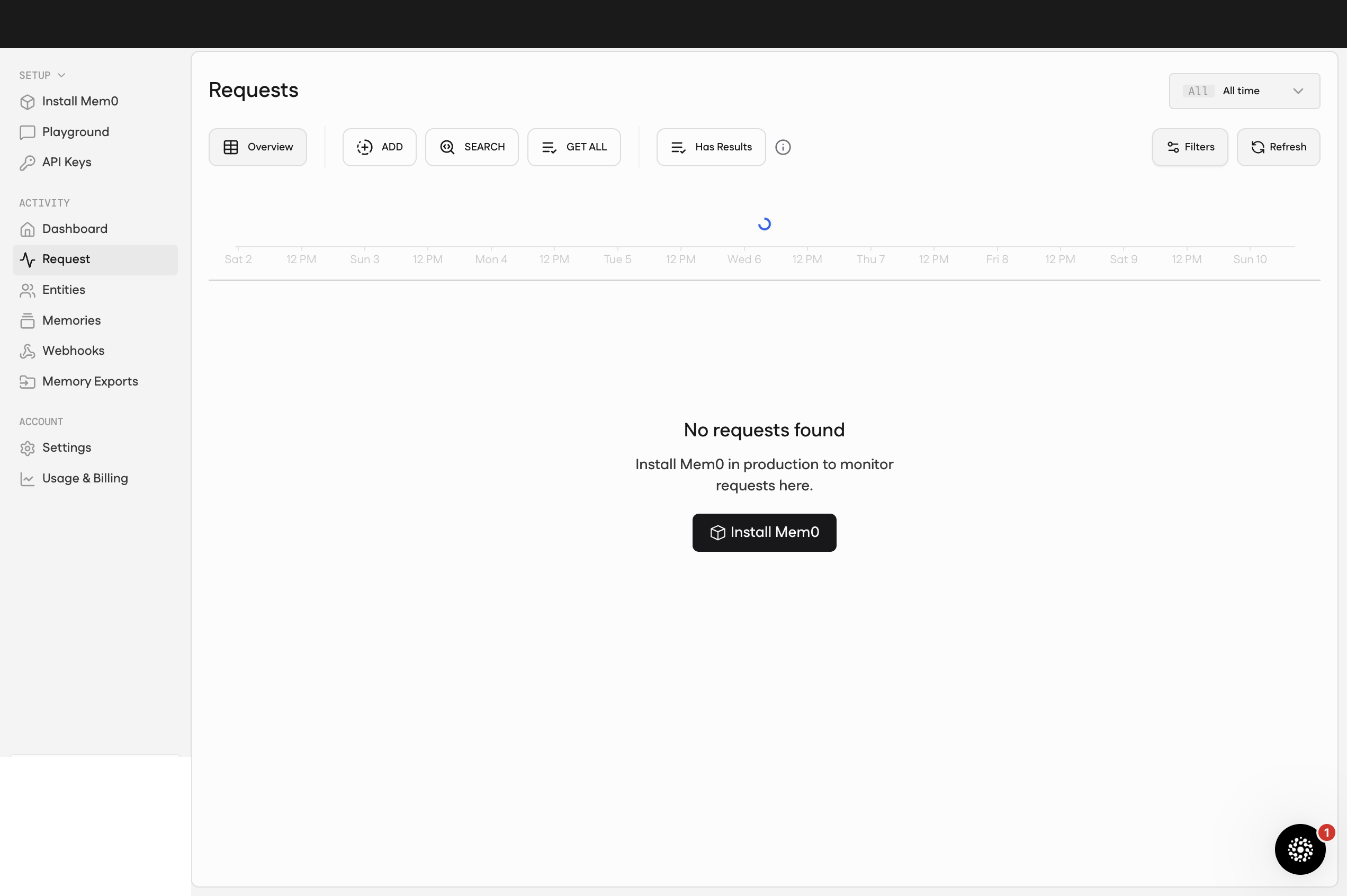The image size is (1347, 896).
Task: Open the Entities page
Action: (95, 290)
